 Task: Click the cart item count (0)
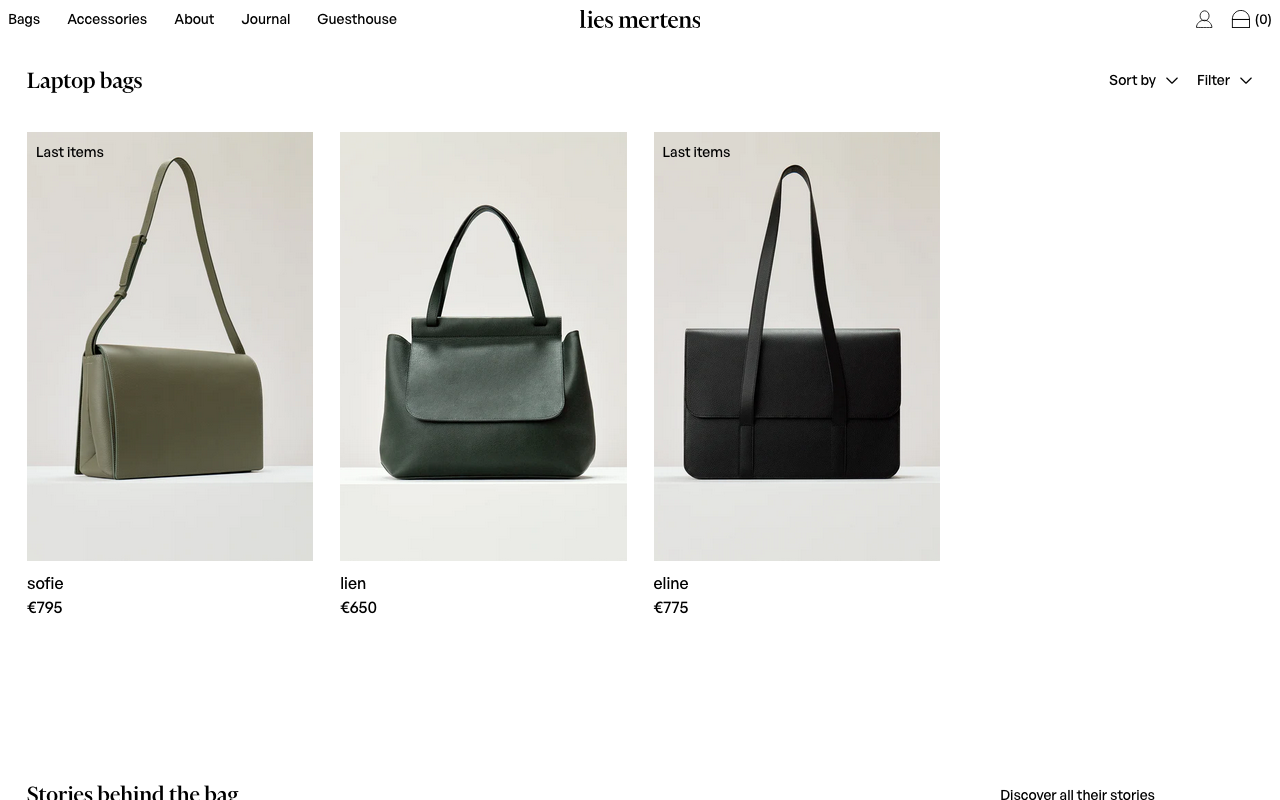(1263, 19)
